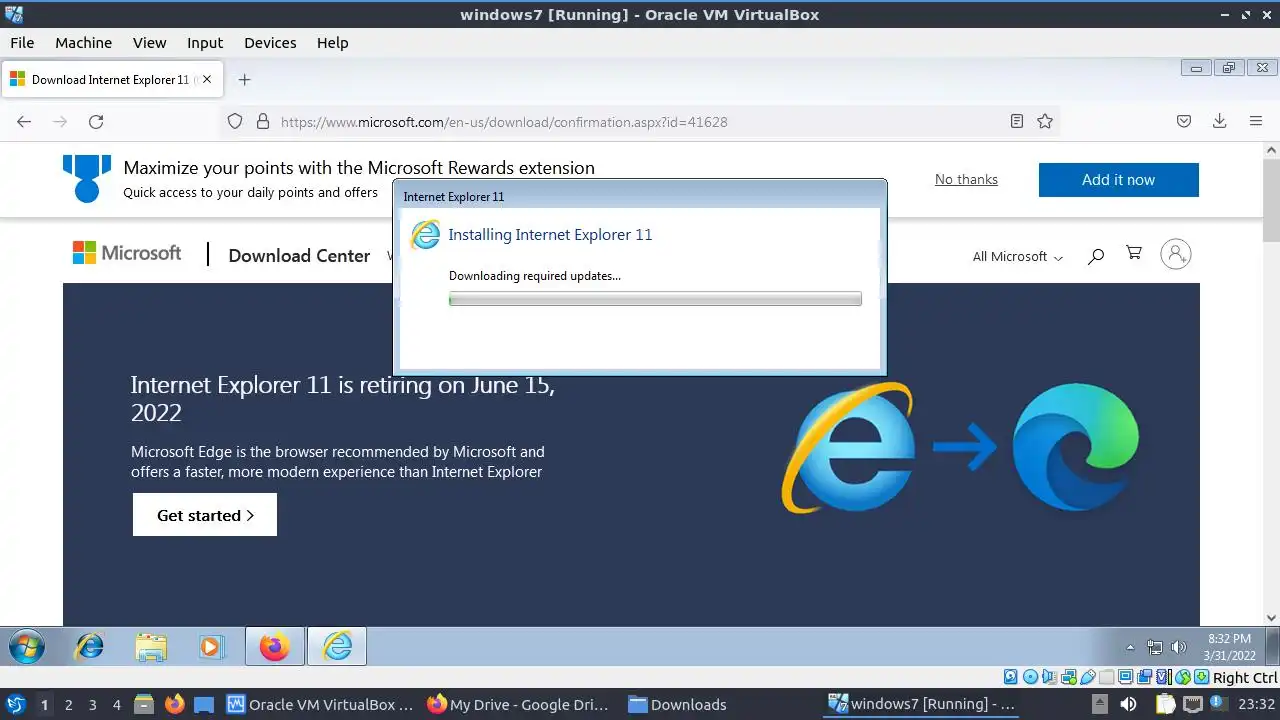This screenshot has height=720, width=1280.
Task: Toggle Firefox reader view
Action: (1017, 122)
